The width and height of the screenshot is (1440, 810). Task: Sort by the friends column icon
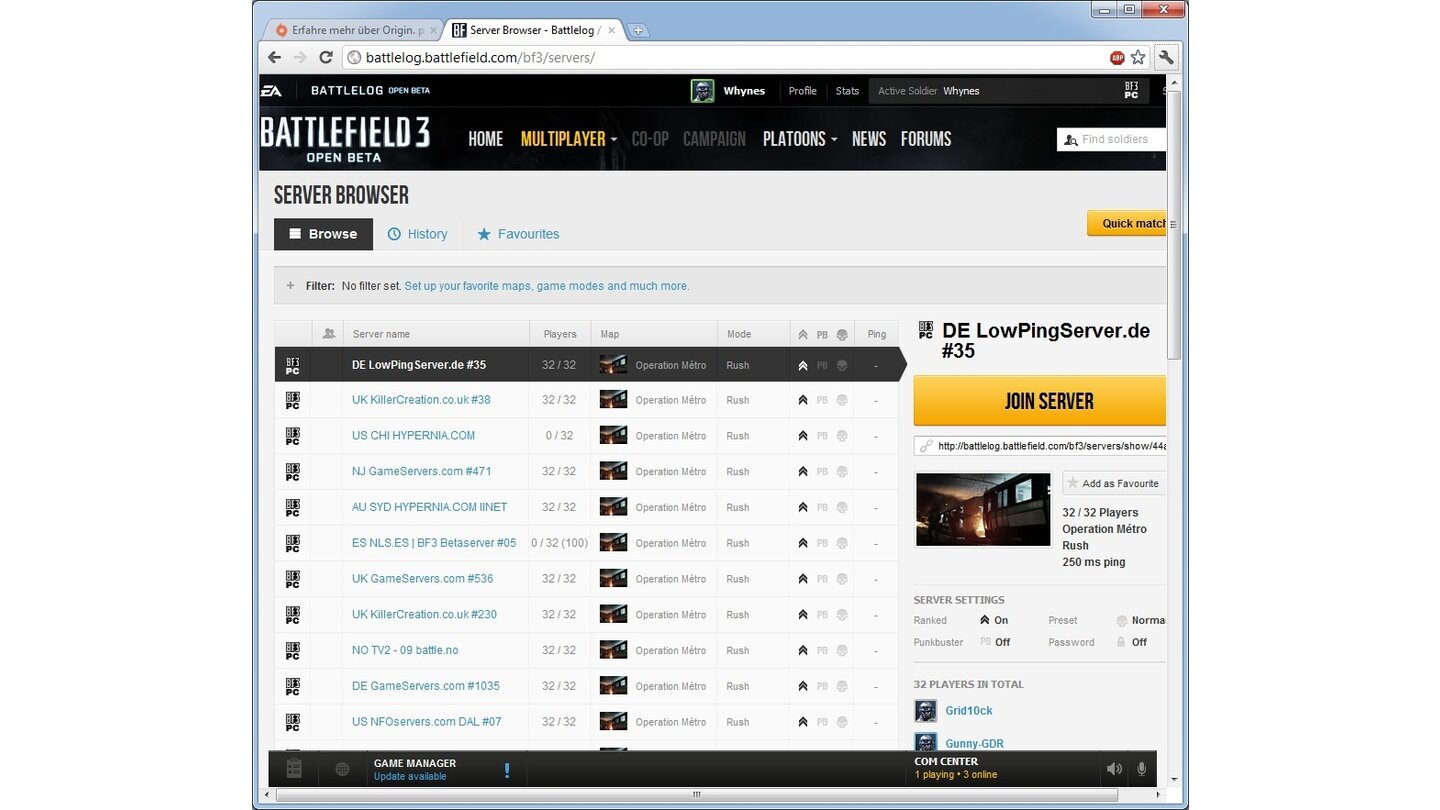329,334
